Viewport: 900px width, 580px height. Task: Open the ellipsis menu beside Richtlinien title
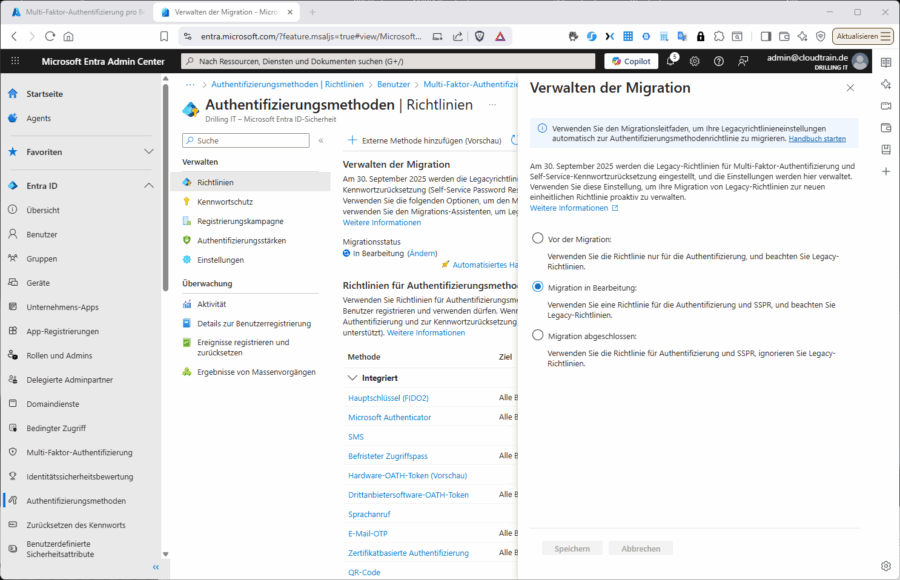pos(492,105)
